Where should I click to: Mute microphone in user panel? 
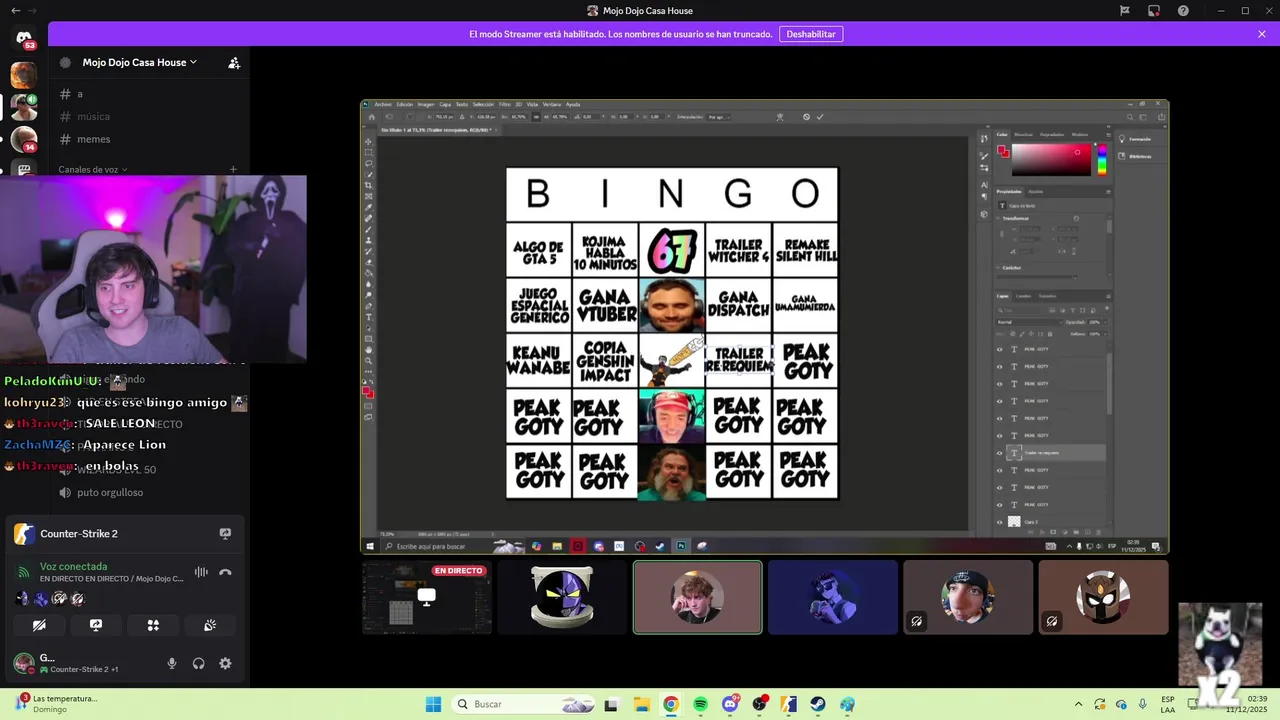pos(172,663)
